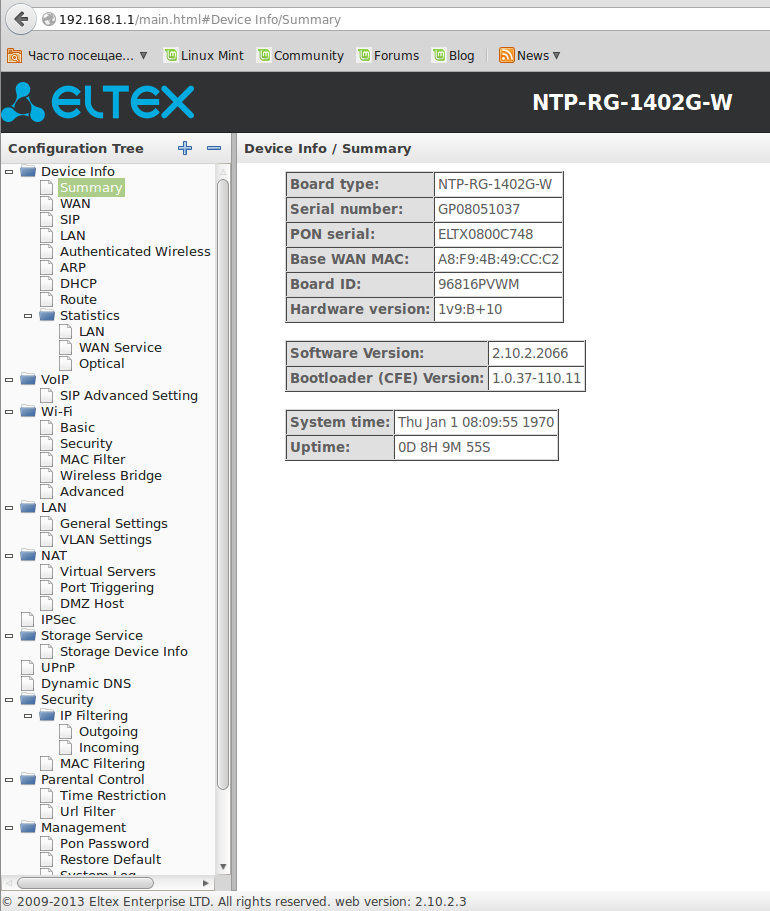Collapse the Wi-Fi tree node
This screenshot has width=770, height=911.
pyautogui.click(x=9, y=411)
